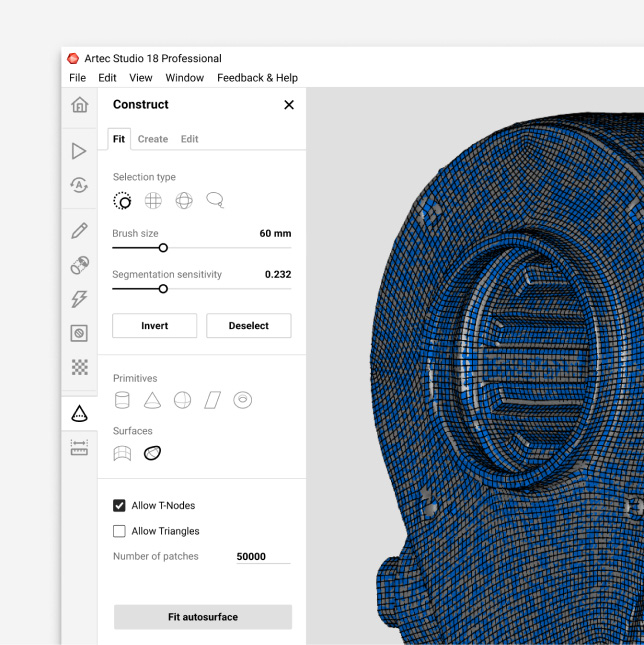
Task: Open the Tools lightning bolt icon
Action: coord(79,299)
